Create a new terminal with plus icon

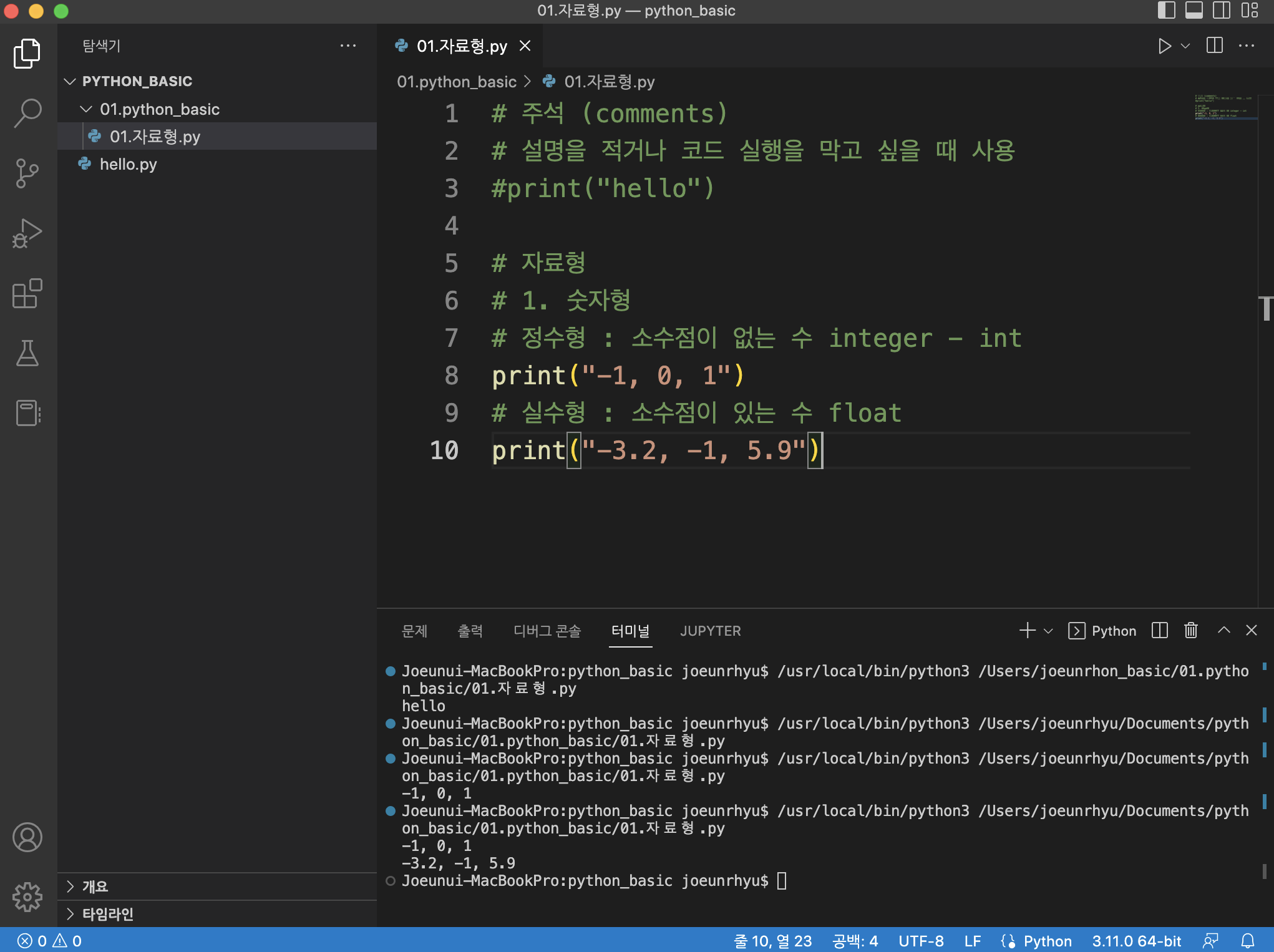pyautogui.click(x=1028, y=630)
